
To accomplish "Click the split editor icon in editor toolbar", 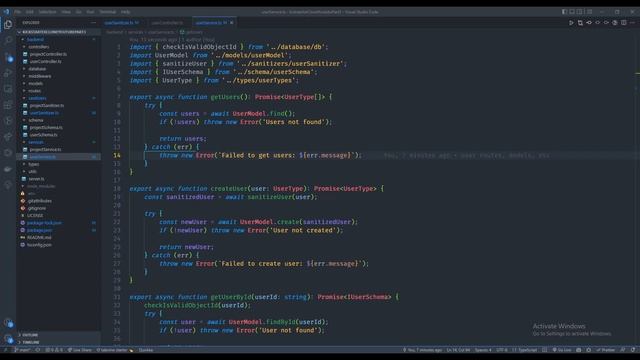I will click(x=624, y=23).
